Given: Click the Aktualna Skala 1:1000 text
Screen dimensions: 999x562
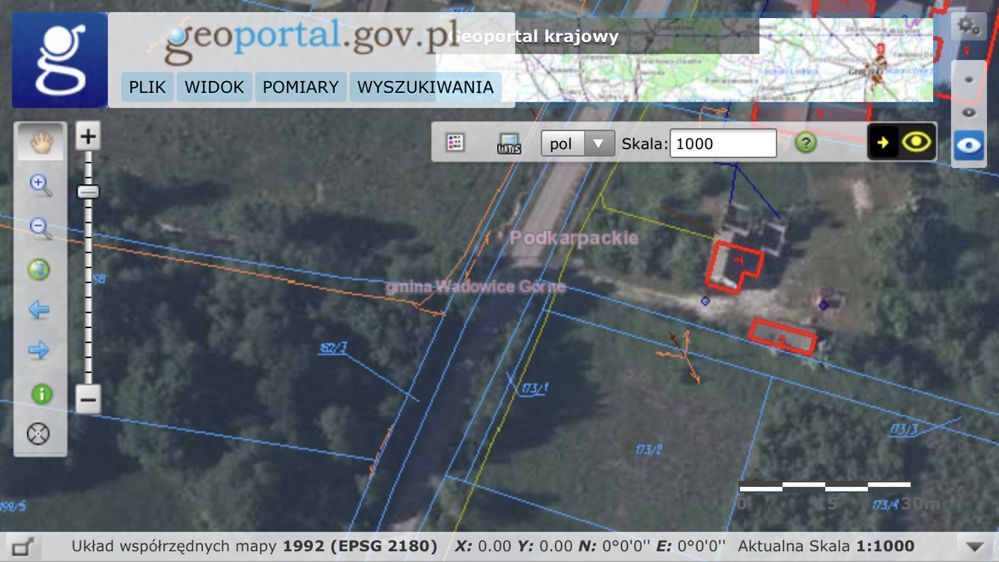Looking at the screenshot, I should [826, 546].
